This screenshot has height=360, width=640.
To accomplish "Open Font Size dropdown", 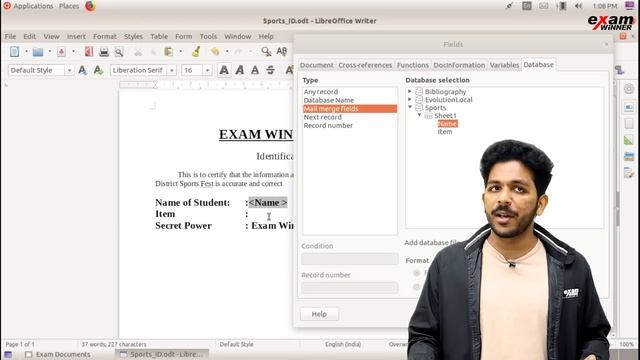I will tap(207, 70).
